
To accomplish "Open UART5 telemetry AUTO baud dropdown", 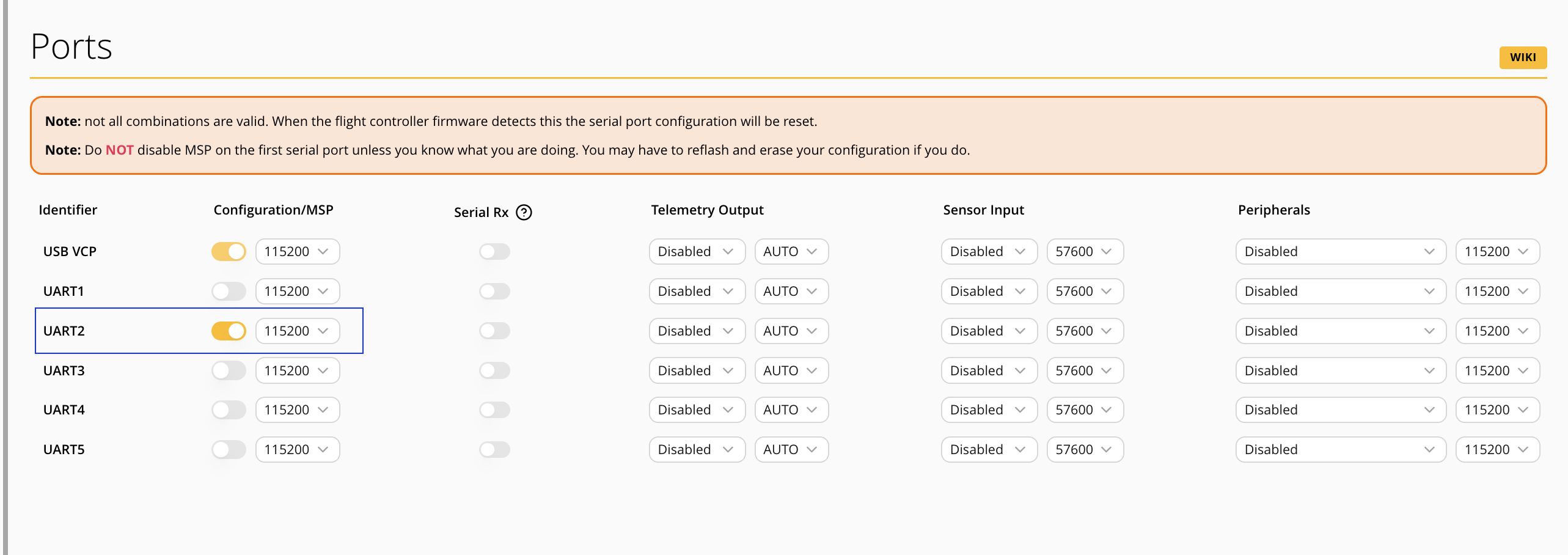I will click(x=791, y=449).
